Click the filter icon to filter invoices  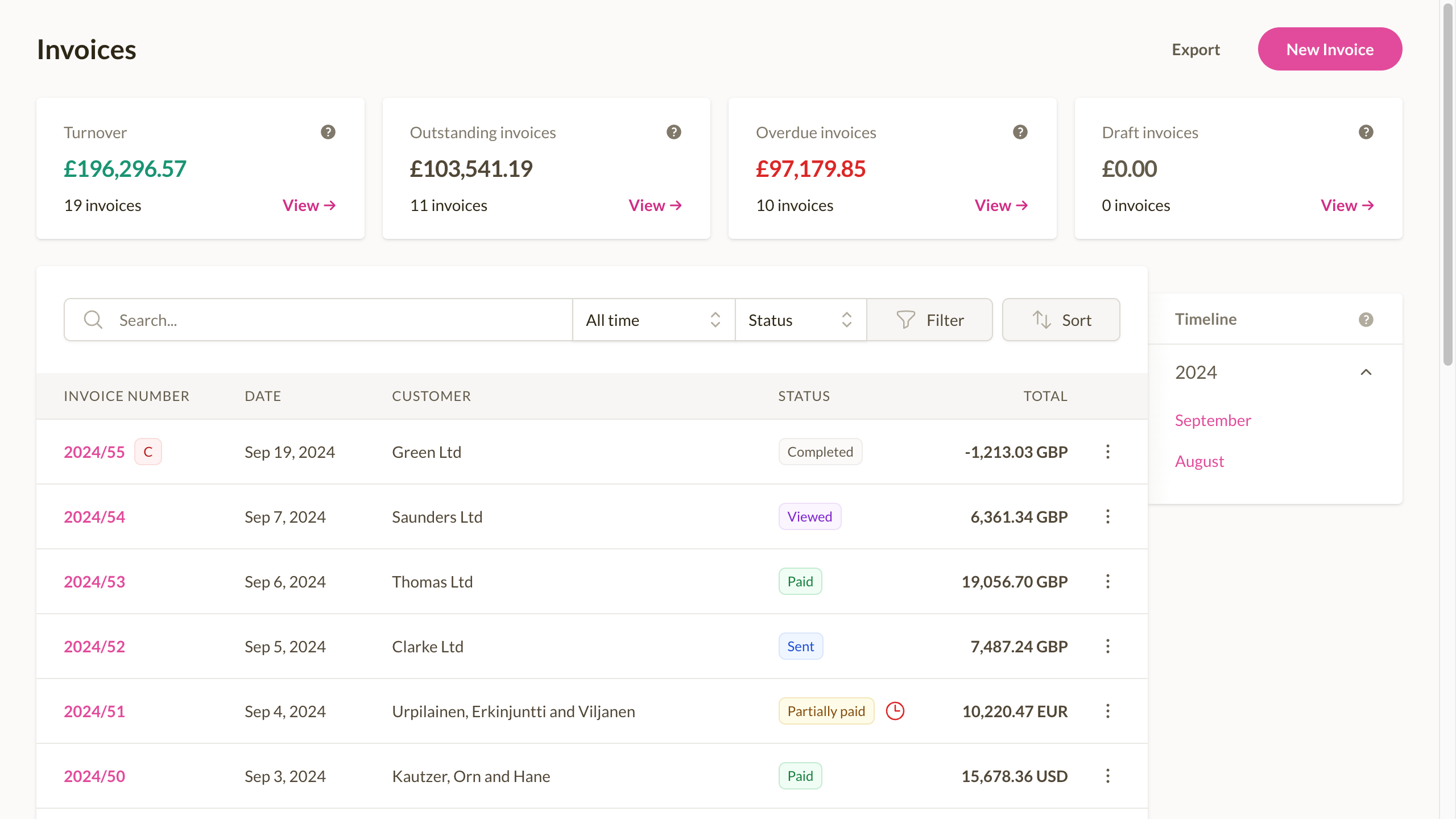[905, 319]
